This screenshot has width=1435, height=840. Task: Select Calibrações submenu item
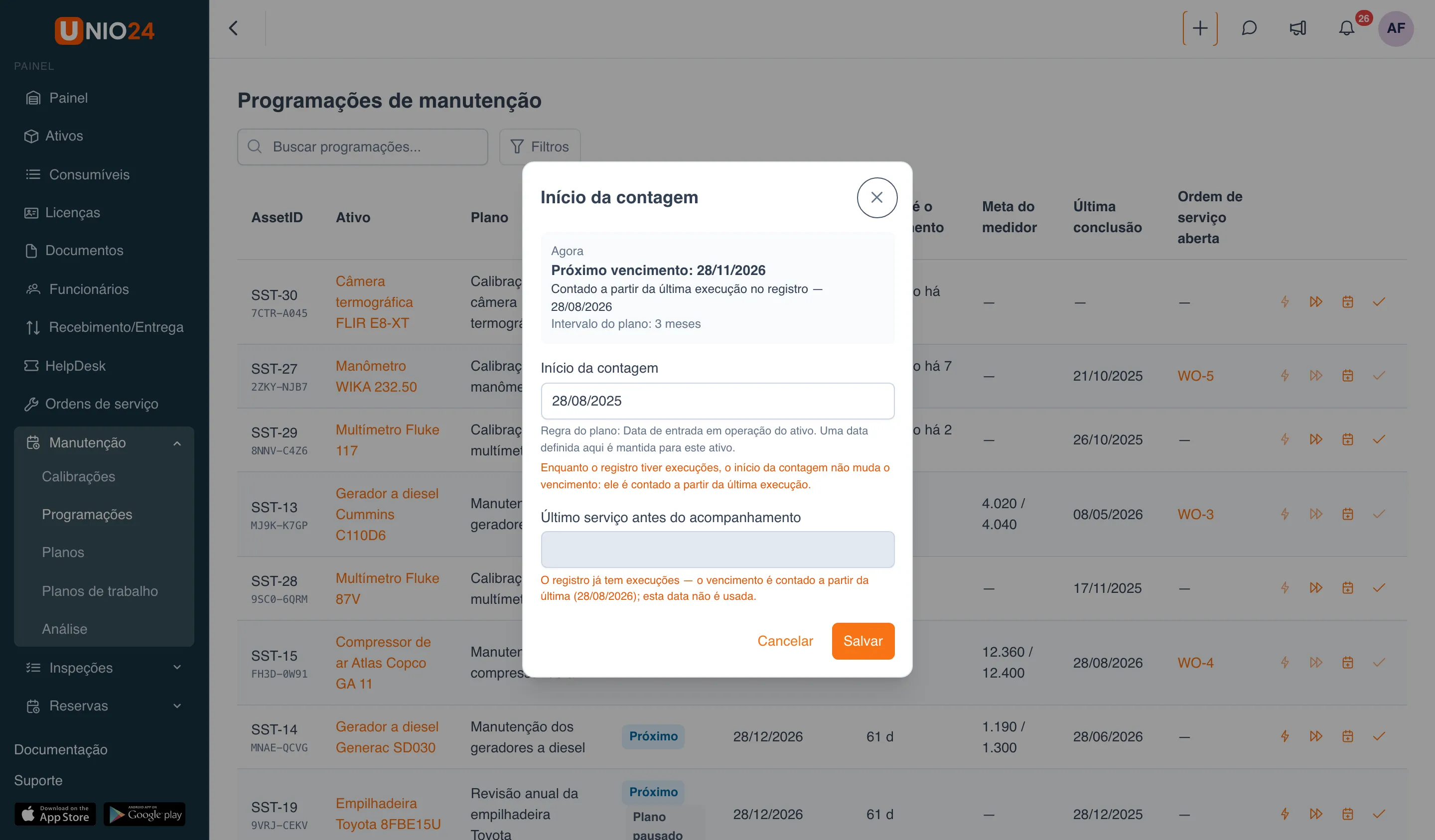tap(79, 476)
